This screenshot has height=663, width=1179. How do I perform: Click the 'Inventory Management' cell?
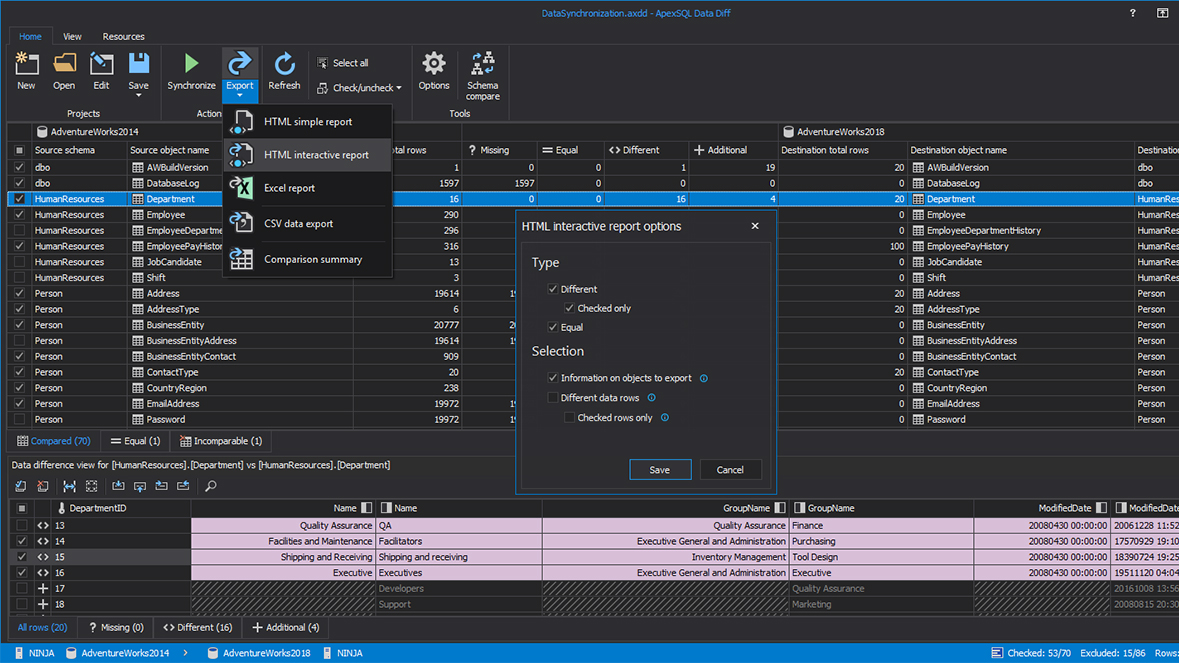pyautogui.click(x=665, y=557)
